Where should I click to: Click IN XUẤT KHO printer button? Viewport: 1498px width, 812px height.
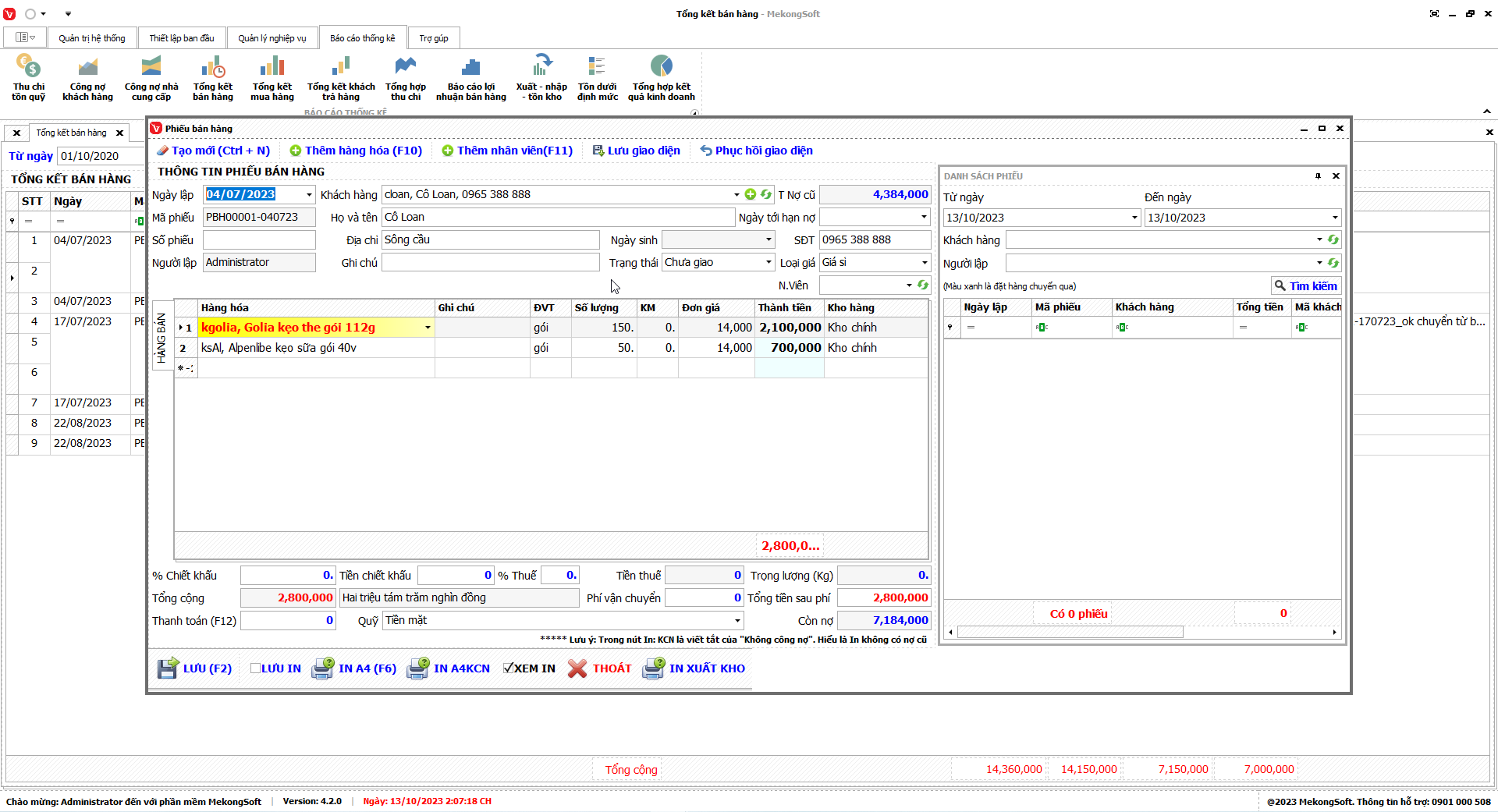[x=694, y=668]
